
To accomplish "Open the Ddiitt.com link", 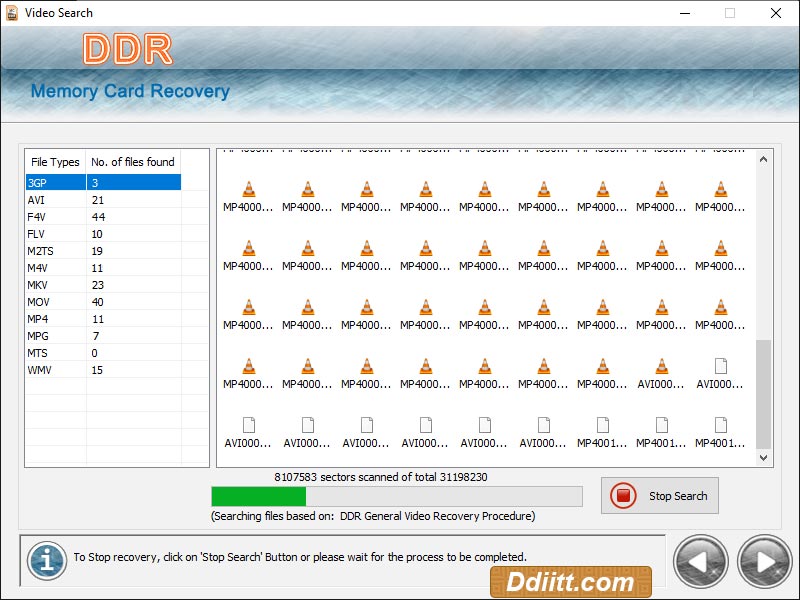I will tap(570, 582).
